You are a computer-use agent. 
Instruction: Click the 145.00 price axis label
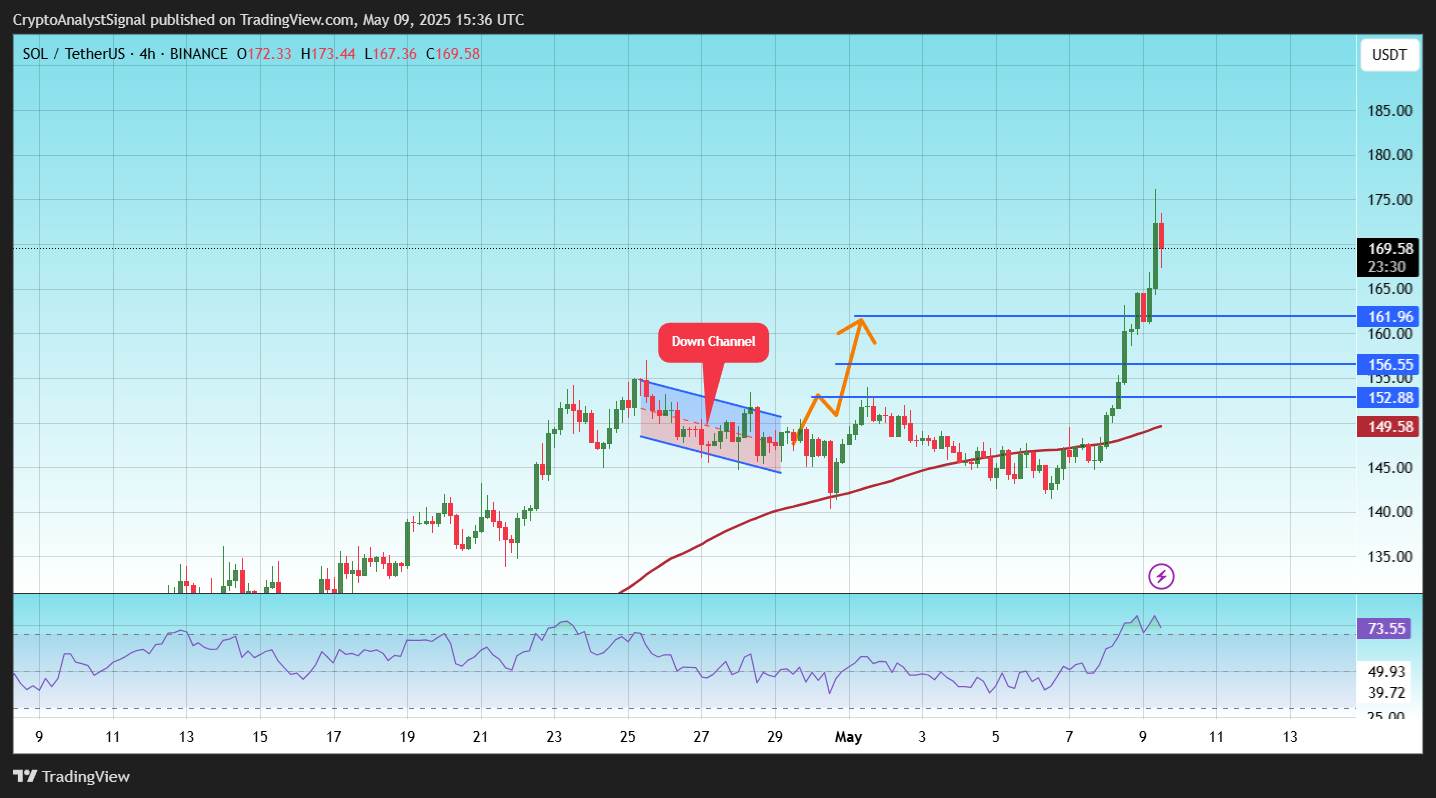[x=1390, y=467]
